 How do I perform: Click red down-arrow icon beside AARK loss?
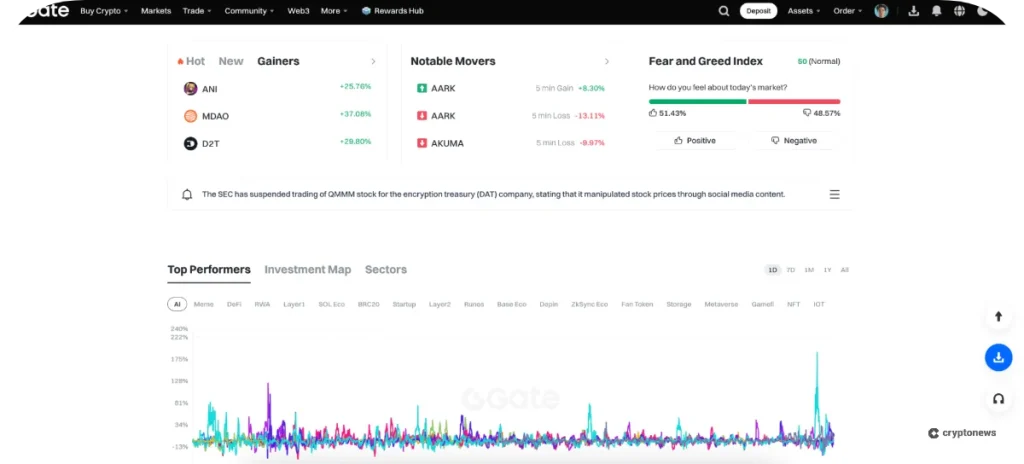point(422,116)
